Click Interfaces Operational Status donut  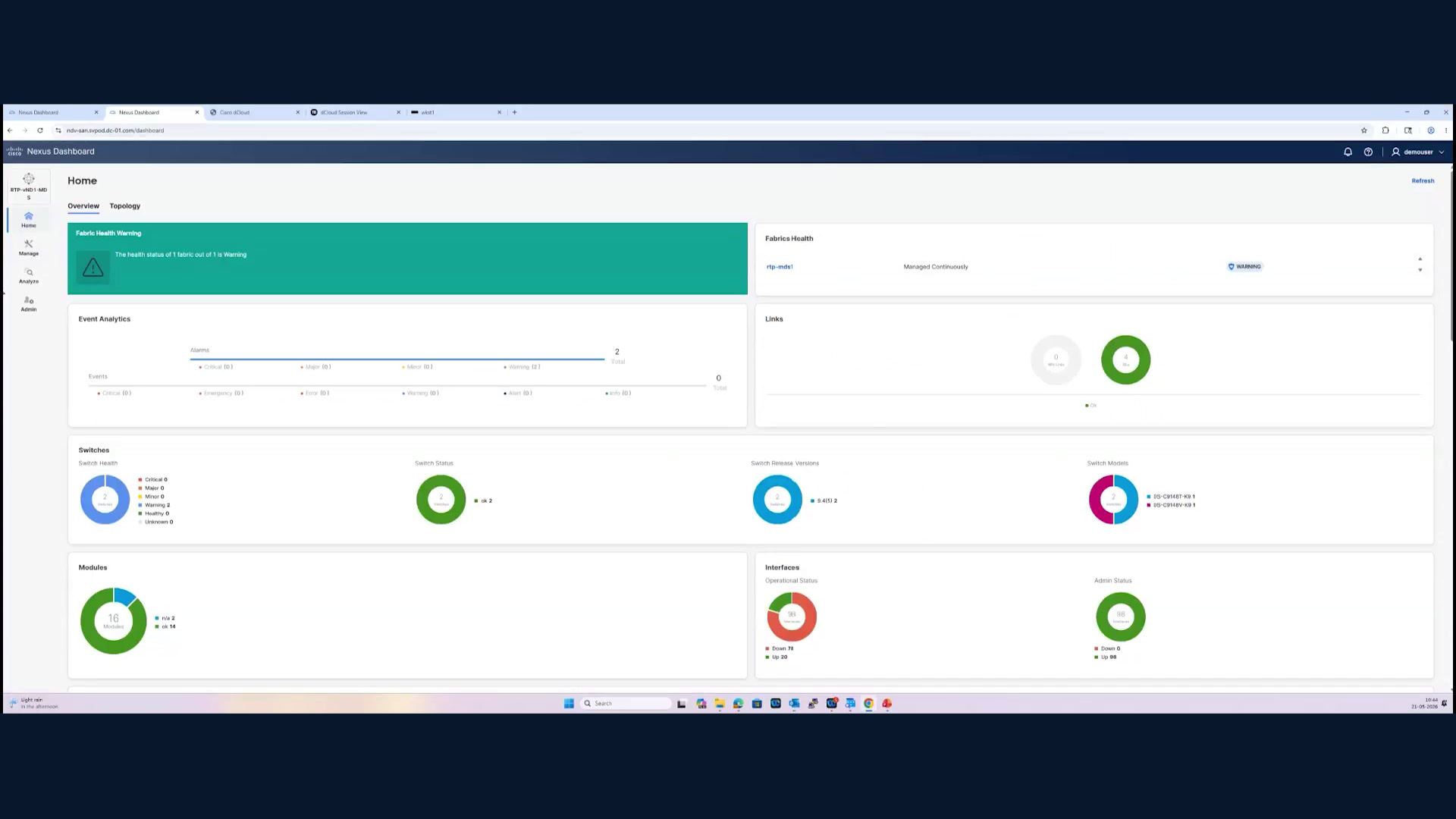[x=792, y=617]
